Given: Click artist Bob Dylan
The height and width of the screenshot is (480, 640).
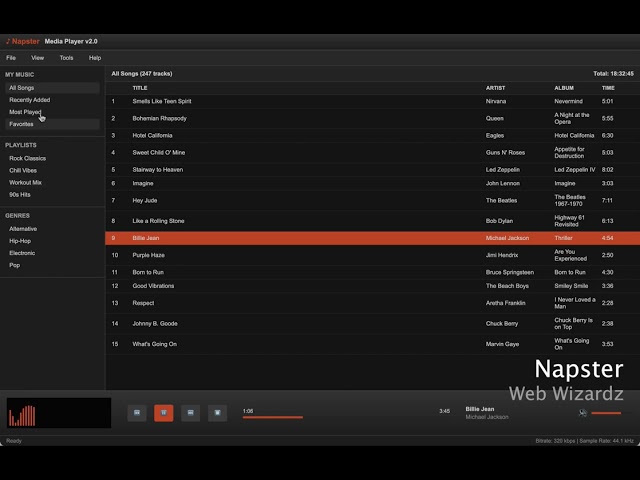Looking at the screenshot, I should pos(499,221).
